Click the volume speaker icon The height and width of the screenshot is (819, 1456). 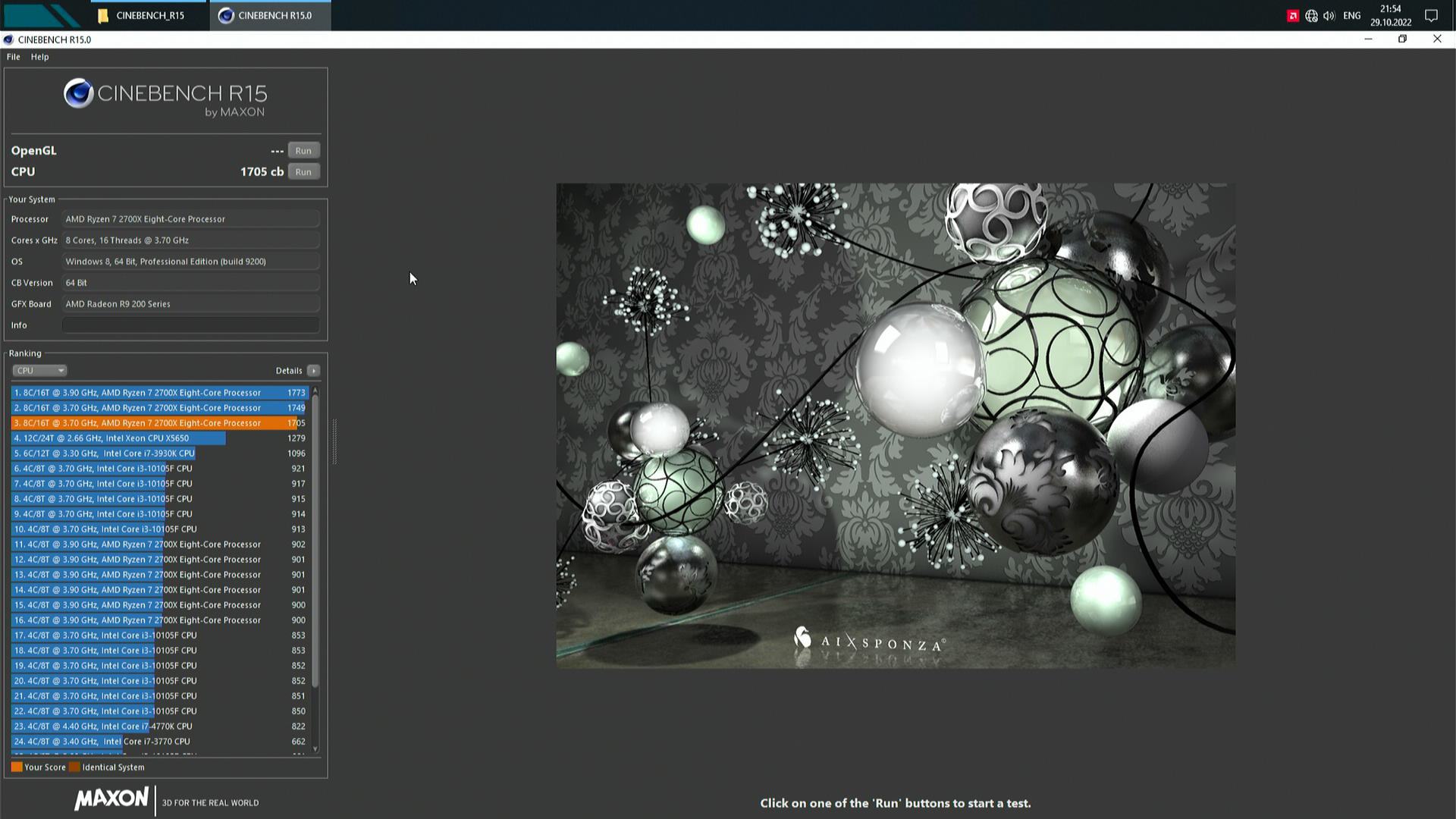point(1329,16)
